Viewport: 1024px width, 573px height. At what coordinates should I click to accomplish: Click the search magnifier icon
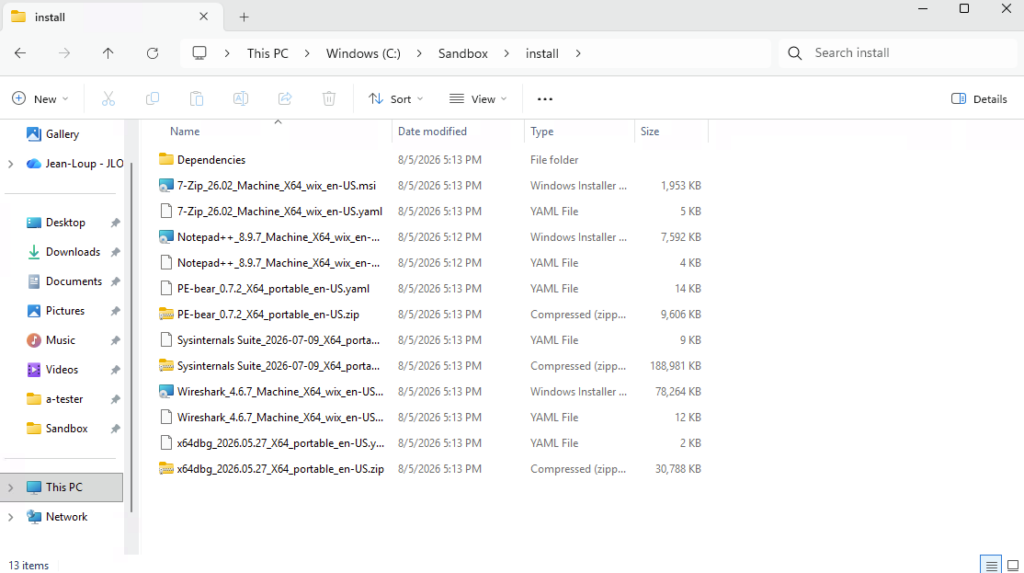(x=795, y=54)
